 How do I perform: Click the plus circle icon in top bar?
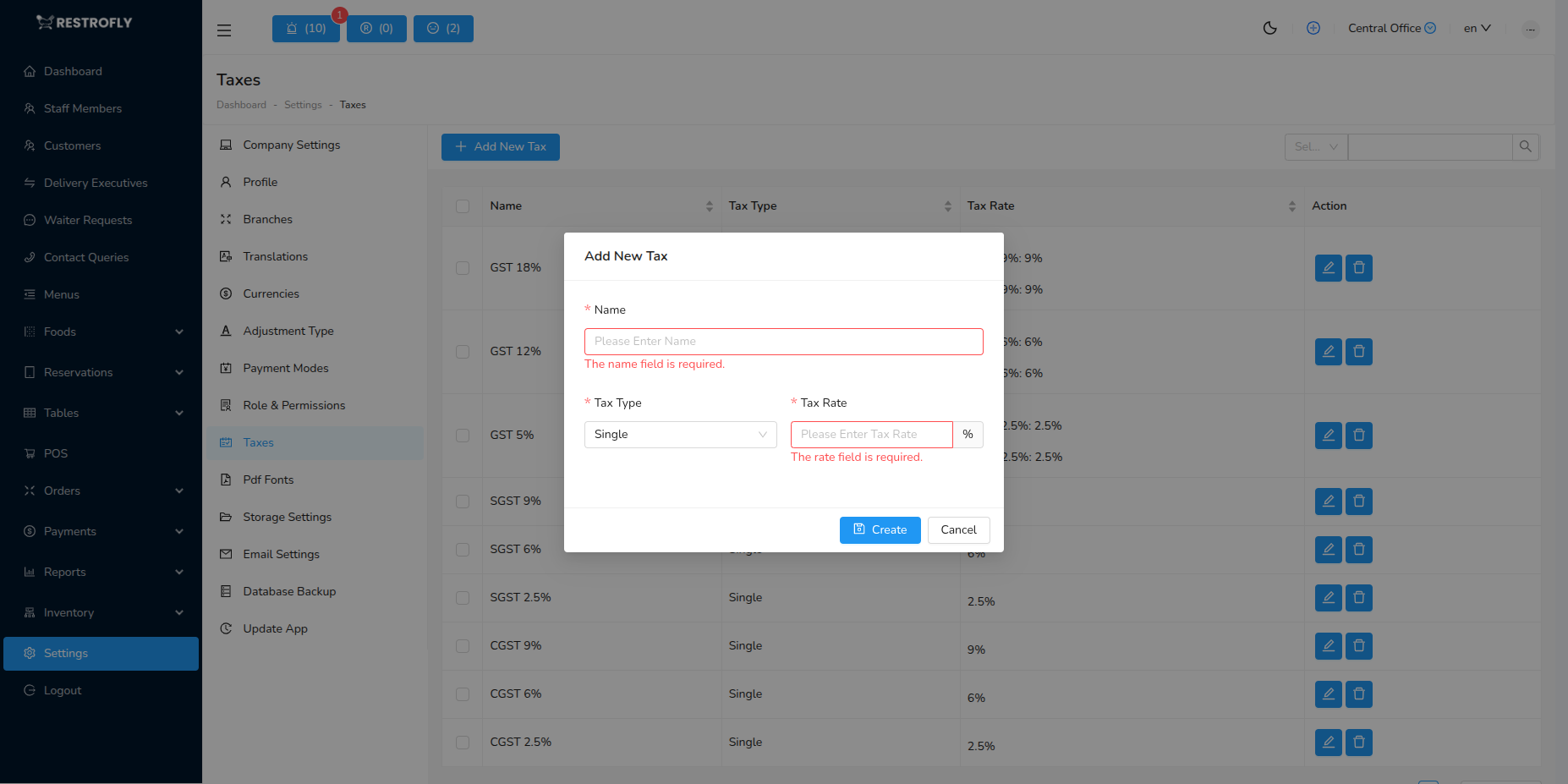[1313, 28]
